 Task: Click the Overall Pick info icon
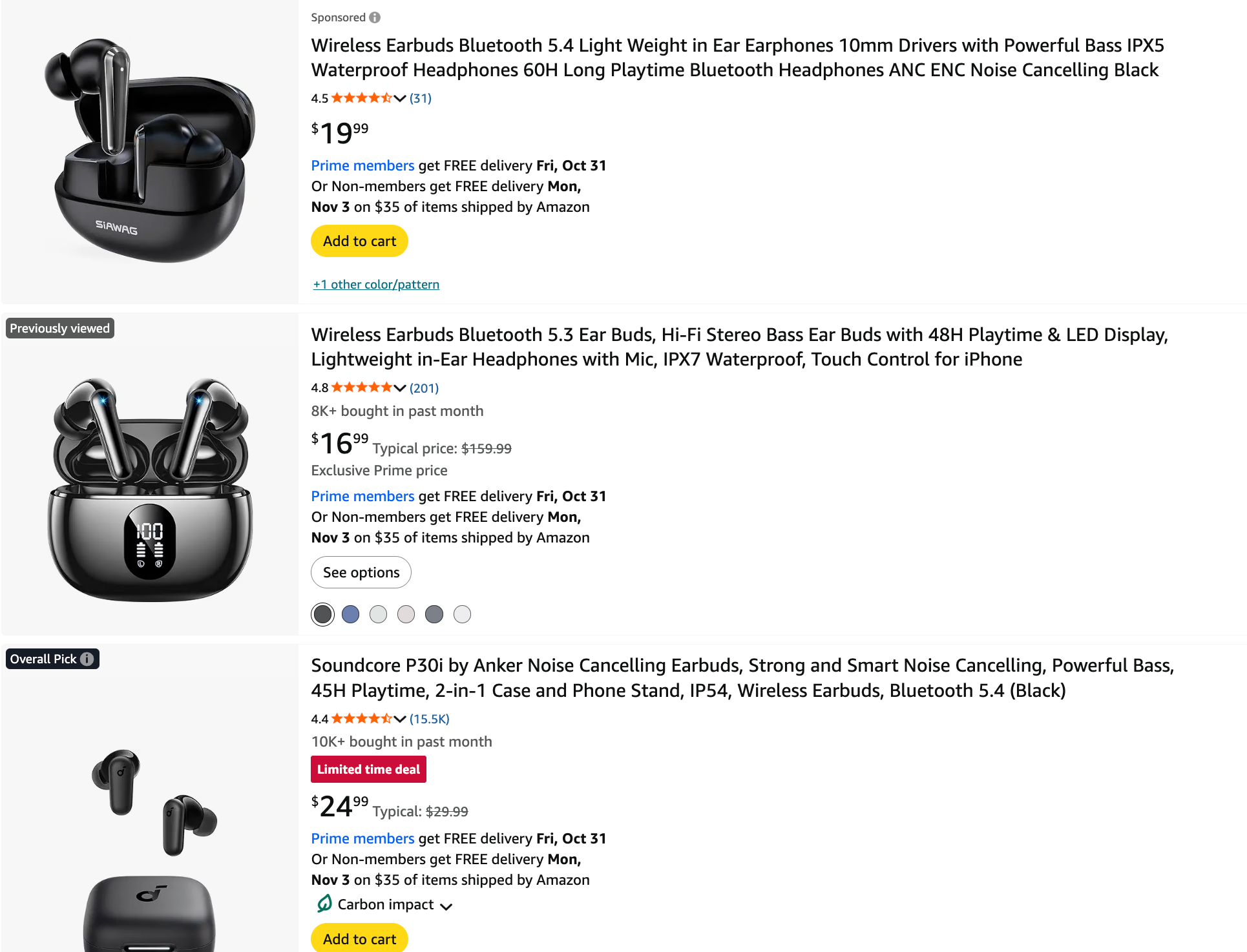(x=87, y=659)
